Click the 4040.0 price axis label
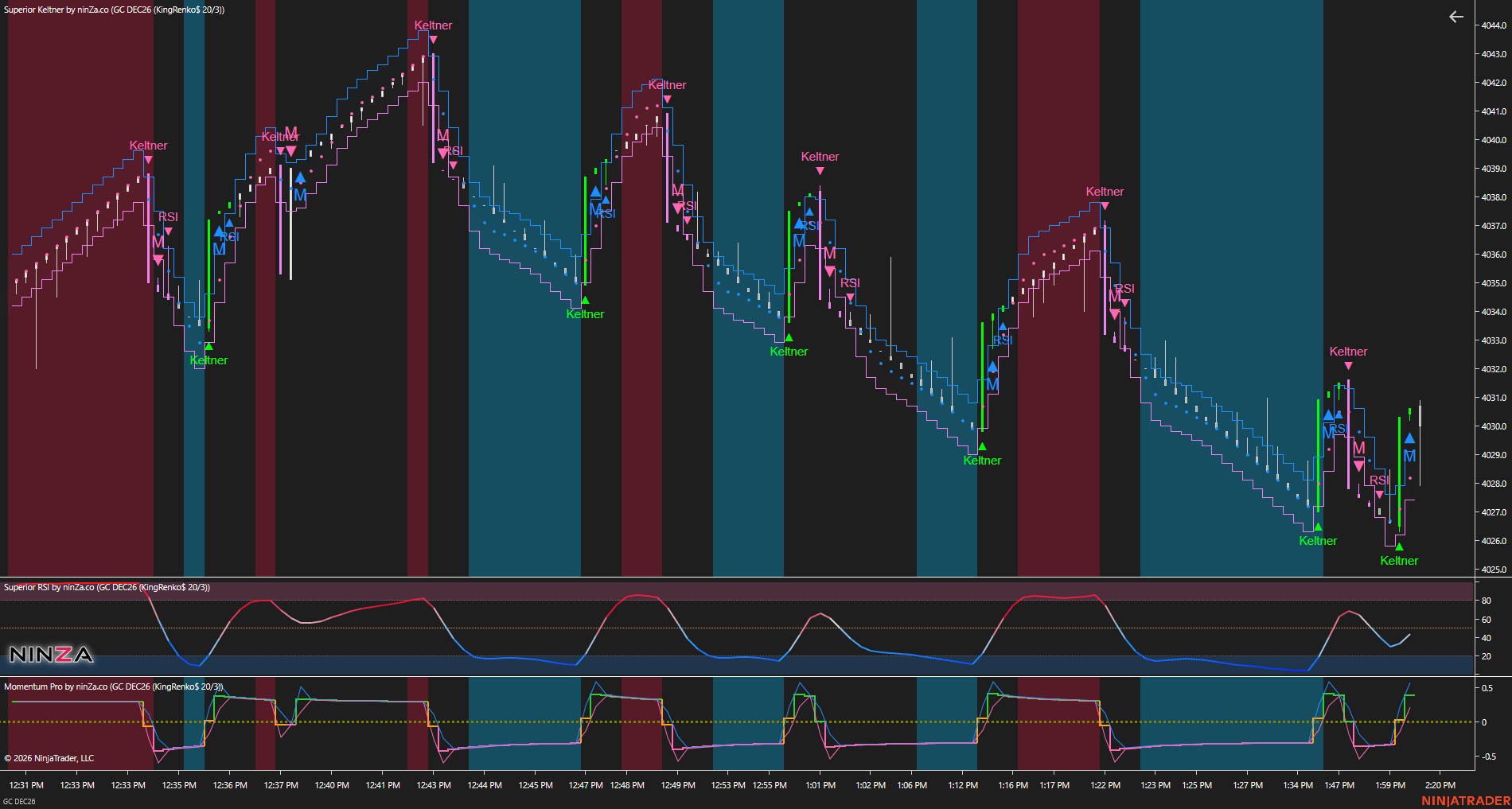Viewport: 1512px width, 809px height. pyautogui.click(x=1494, y=140)
